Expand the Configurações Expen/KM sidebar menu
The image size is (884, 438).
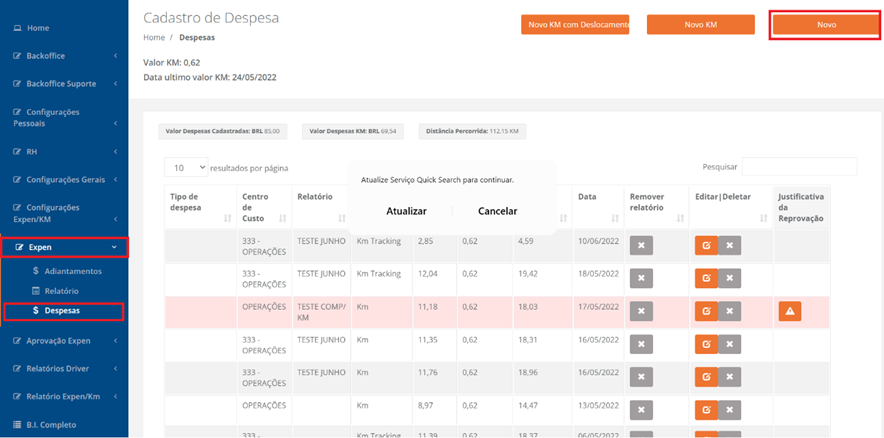click(64, 213)
